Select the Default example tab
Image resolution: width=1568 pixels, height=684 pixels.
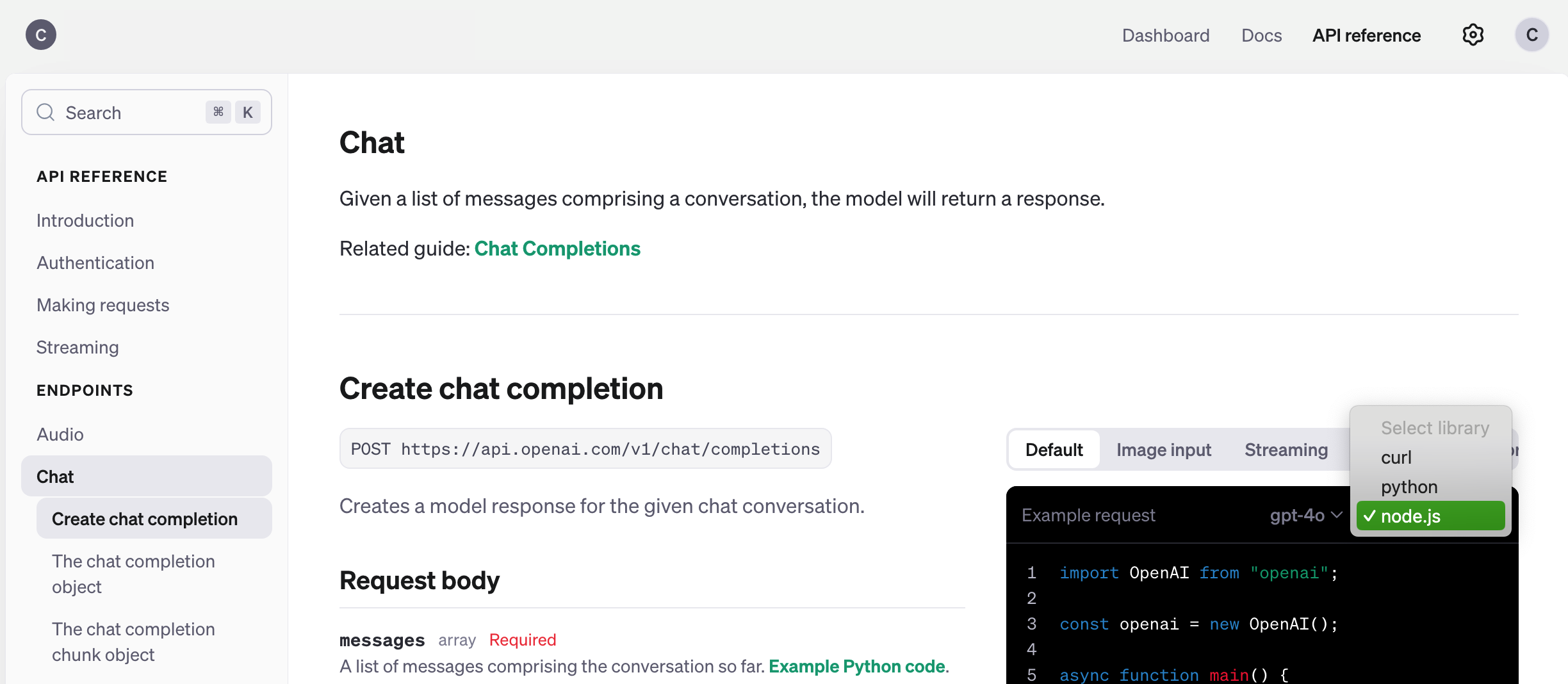pos(1053,449)
